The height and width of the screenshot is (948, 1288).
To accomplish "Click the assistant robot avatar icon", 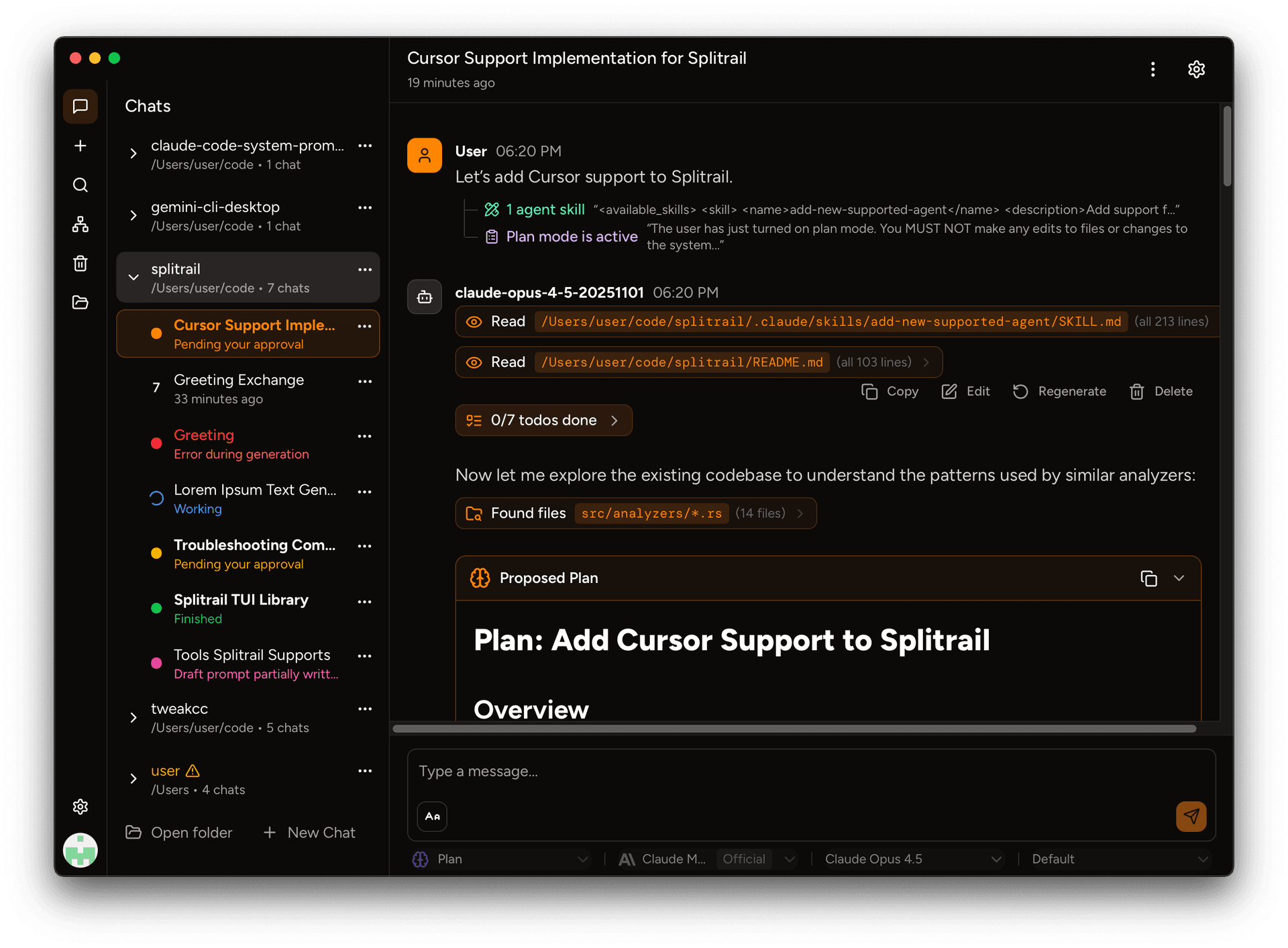I will tap(424, 297).
